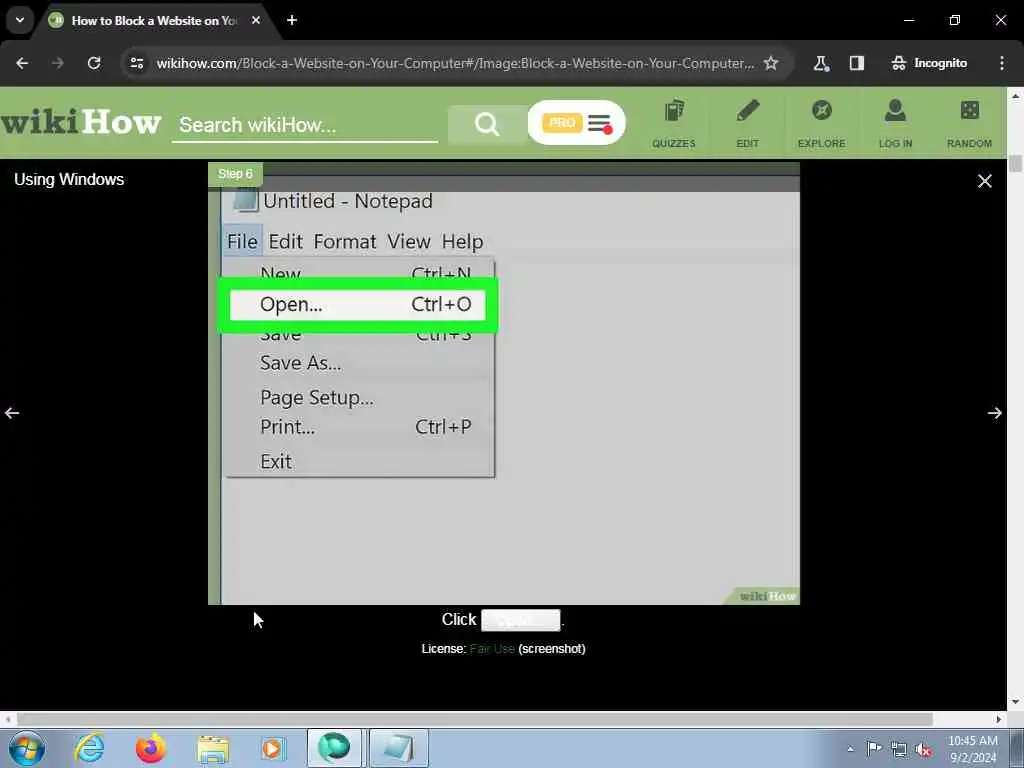Viewport: 1024px width, 768px height.
Task: Open Windows Explorer folder in taskbar
Action: (x=213, y=748)
